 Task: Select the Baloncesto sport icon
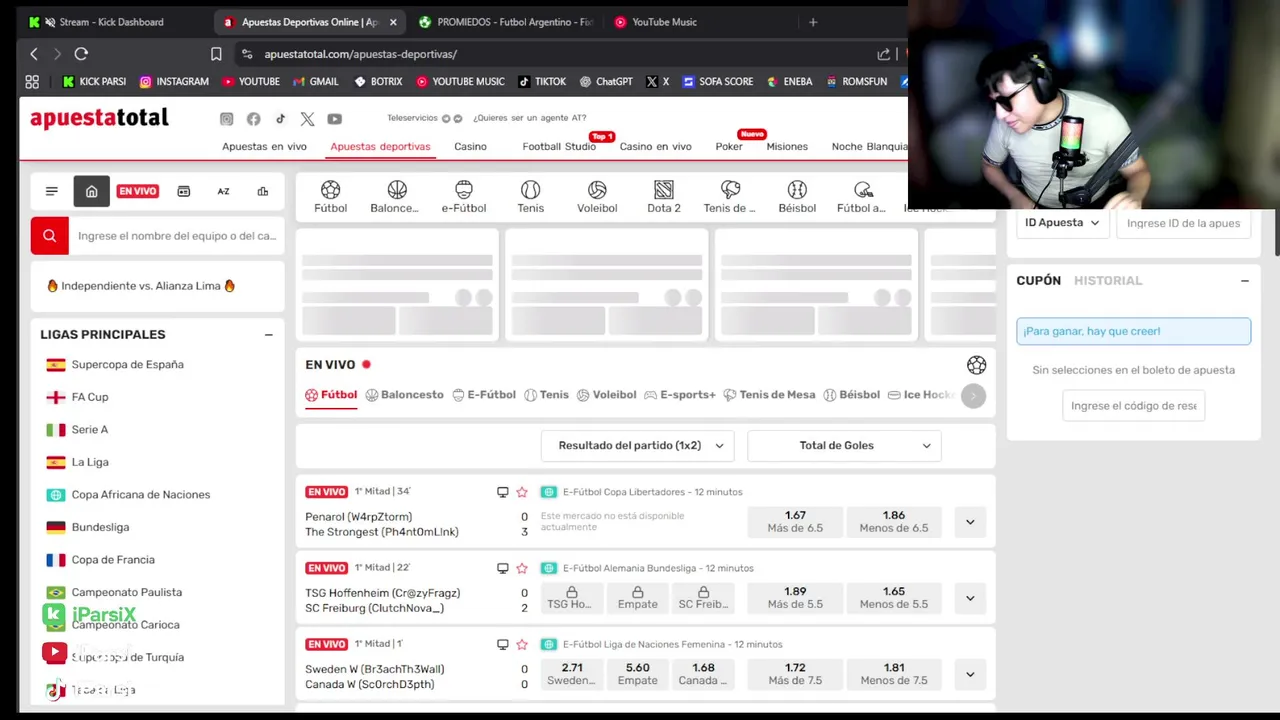(x=395, y=197)
